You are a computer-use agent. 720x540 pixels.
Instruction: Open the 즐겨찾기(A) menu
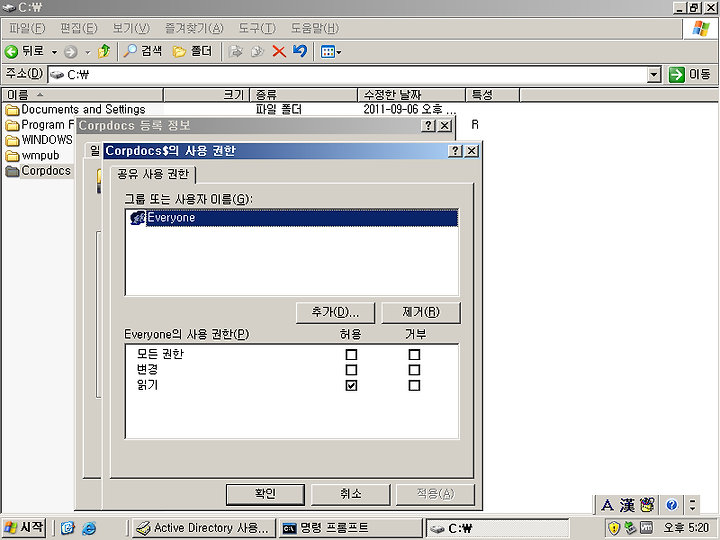point(194,28)
